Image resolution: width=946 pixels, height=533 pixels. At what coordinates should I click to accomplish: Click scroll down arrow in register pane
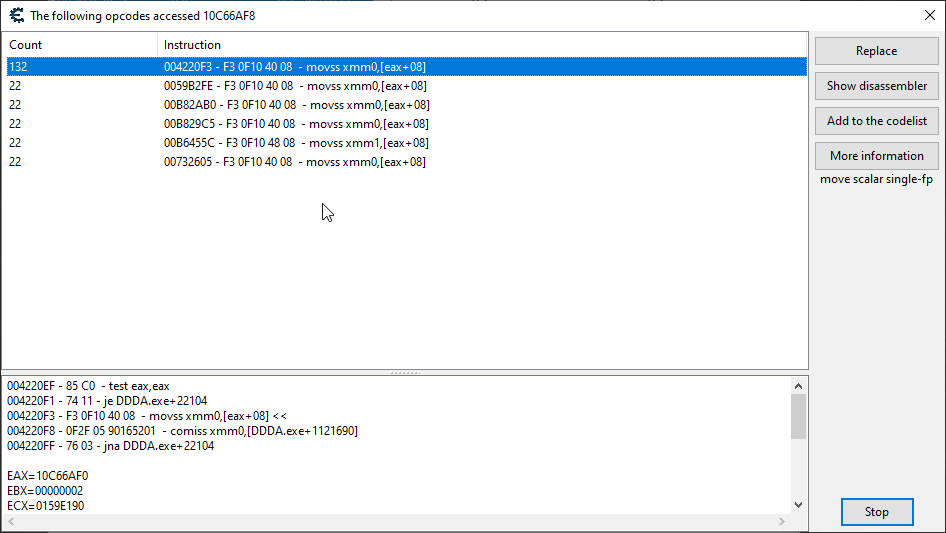click(798, 505)
